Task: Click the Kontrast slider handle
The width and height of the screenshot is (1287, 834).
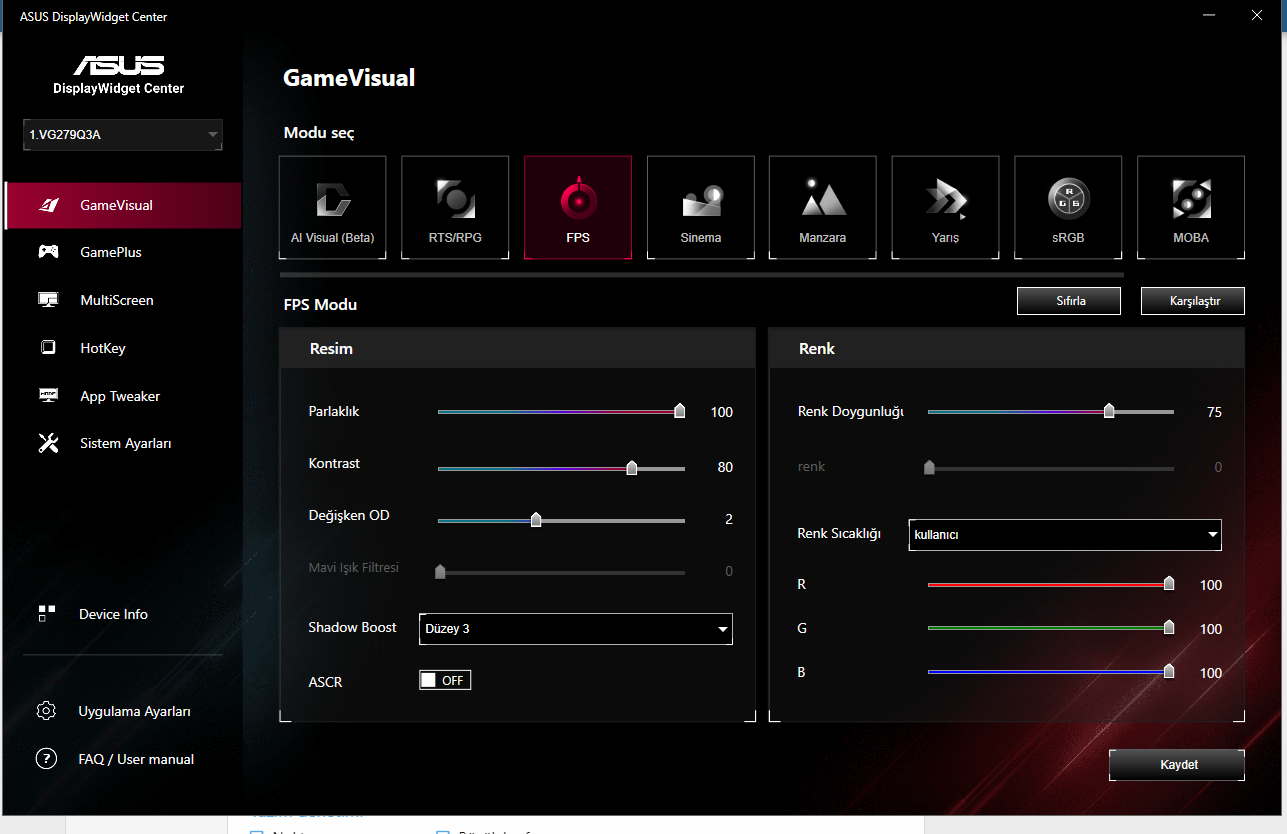Action: click(631, 467)
